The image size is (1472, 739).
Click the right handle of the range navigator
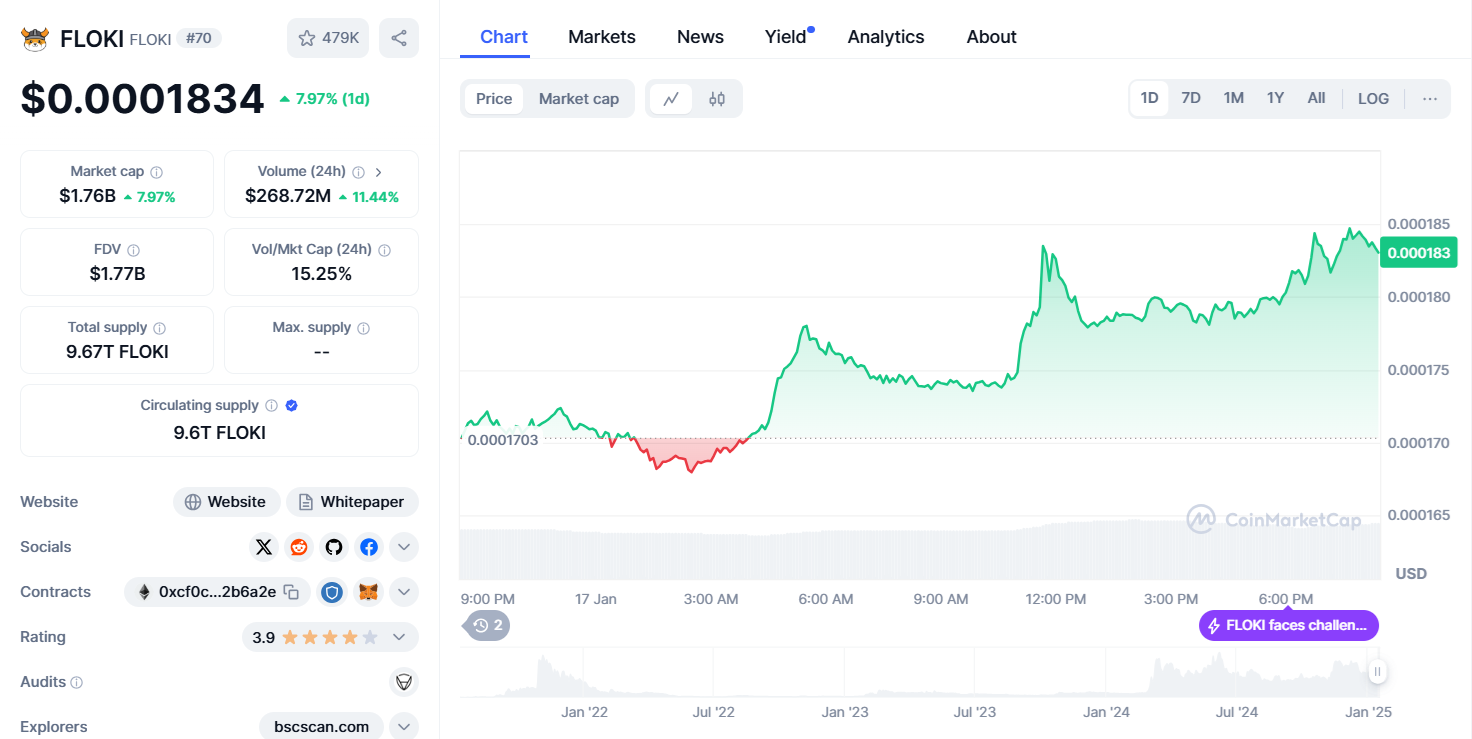click(1377, 672)
